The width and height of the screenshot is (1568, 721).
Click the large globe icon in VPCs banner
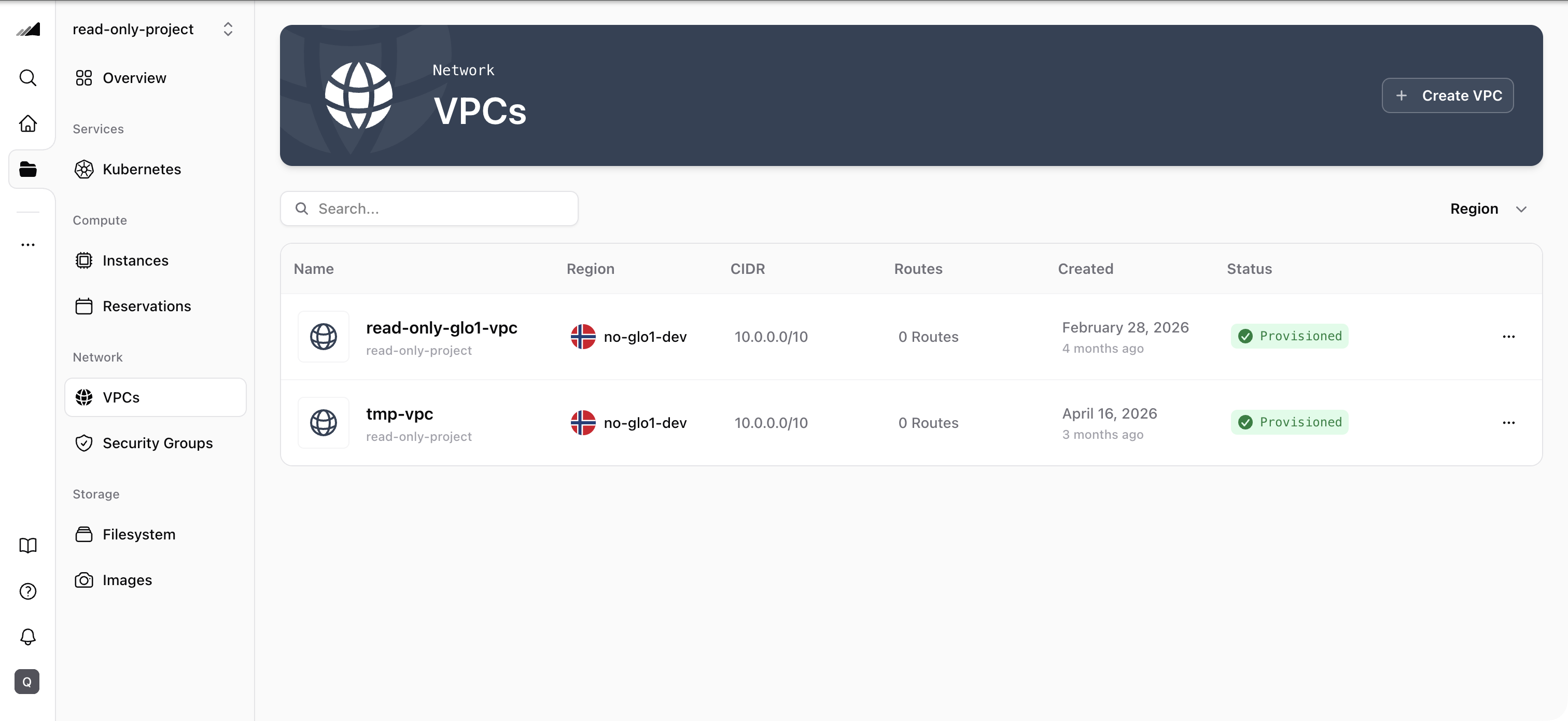pos(358,95)
